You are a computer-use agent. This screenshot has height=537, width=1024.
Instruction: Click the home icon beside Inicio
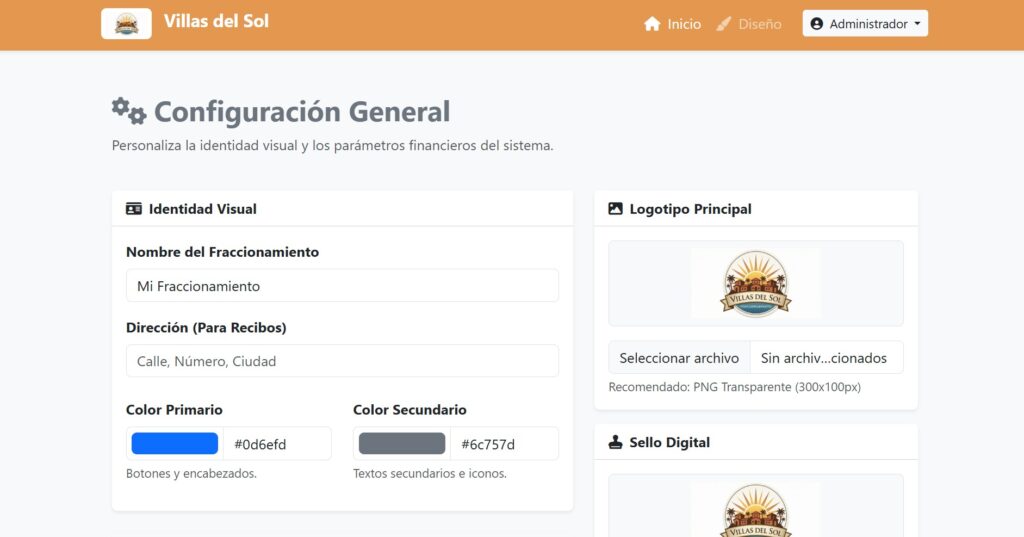(x=652, y=24)
